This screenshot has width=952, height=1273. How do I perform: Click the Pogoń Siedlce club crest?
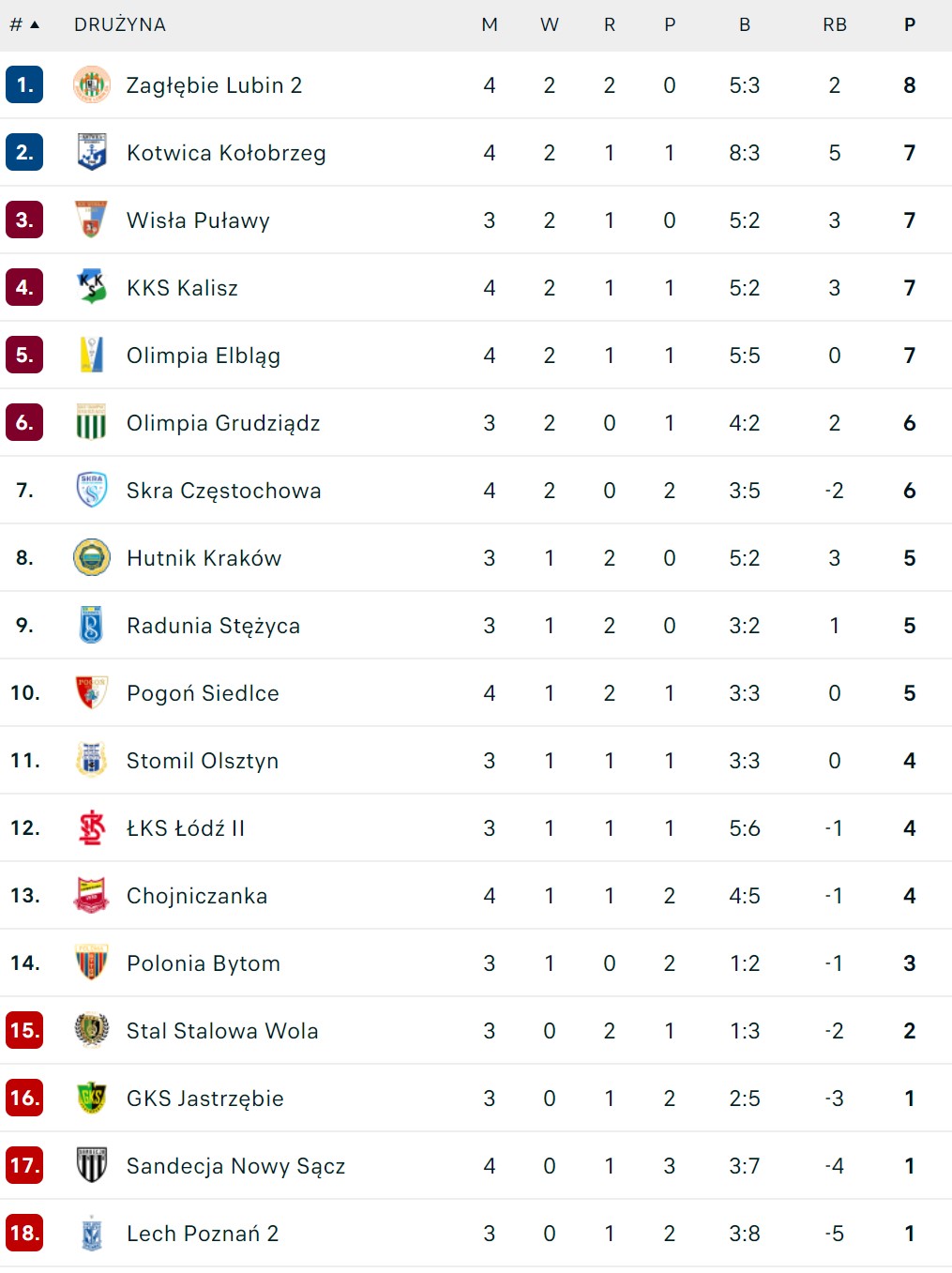(x=91, y=693)
